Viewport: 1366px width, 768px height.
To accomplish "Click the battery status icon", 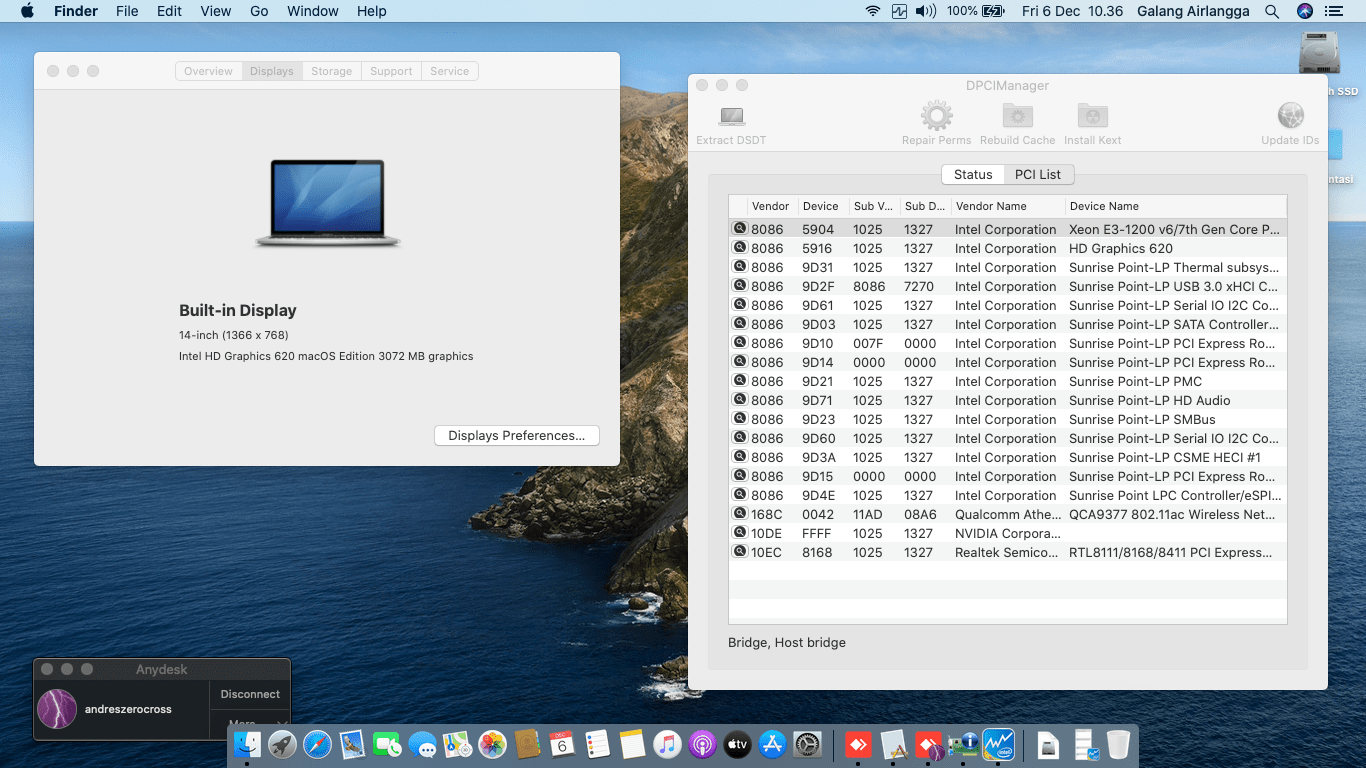I will [993, 11].
